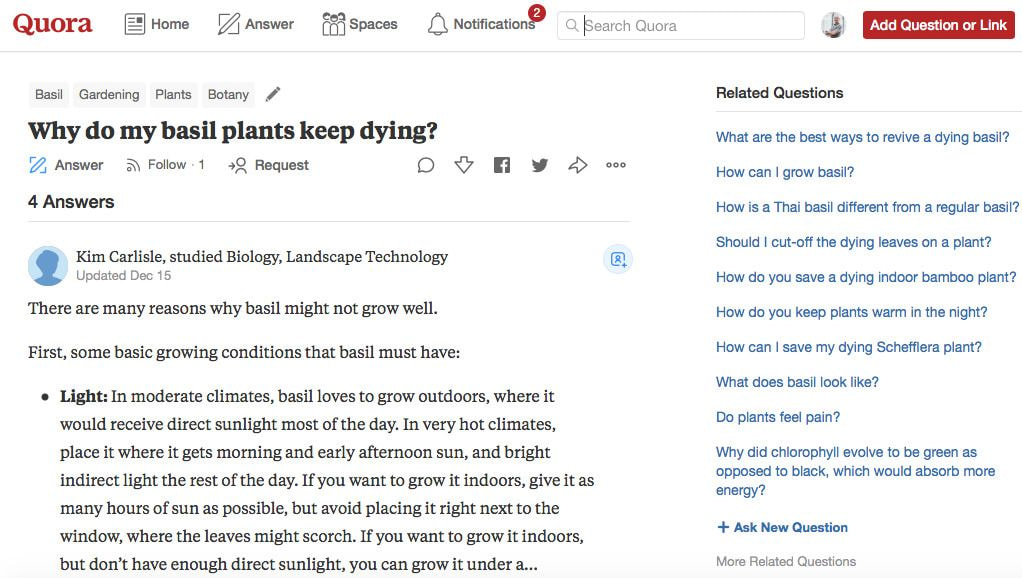Open the profile avatar menu
Viewport: 1022px width, 578px height.
[834, 25]
